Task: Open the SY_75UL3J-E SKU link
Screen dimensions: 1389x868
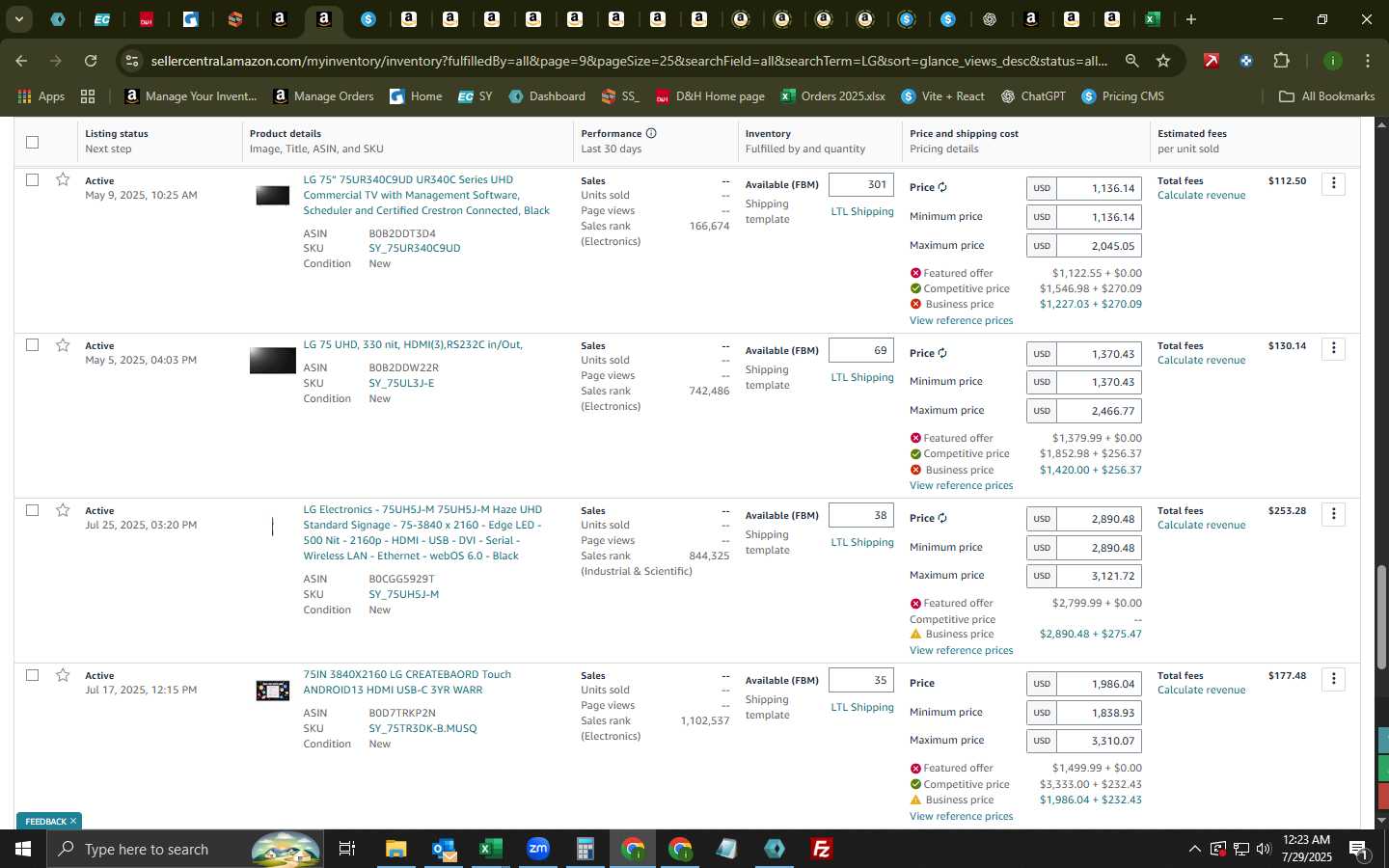Action: [401, 383]
